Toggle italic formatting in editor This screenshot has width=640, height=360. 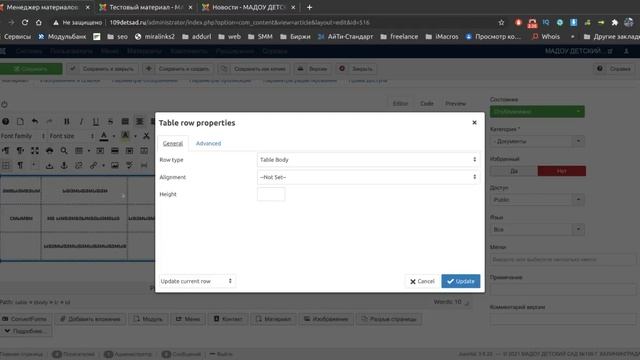[81, 121]
